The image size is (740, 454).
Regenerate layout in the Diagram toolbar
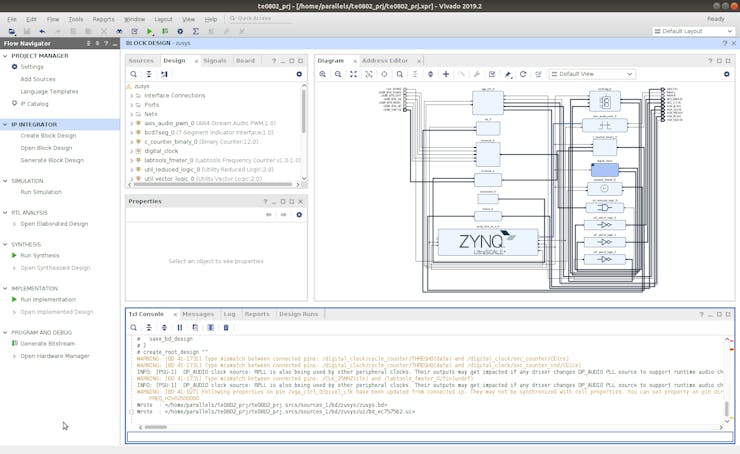(523, 74)
